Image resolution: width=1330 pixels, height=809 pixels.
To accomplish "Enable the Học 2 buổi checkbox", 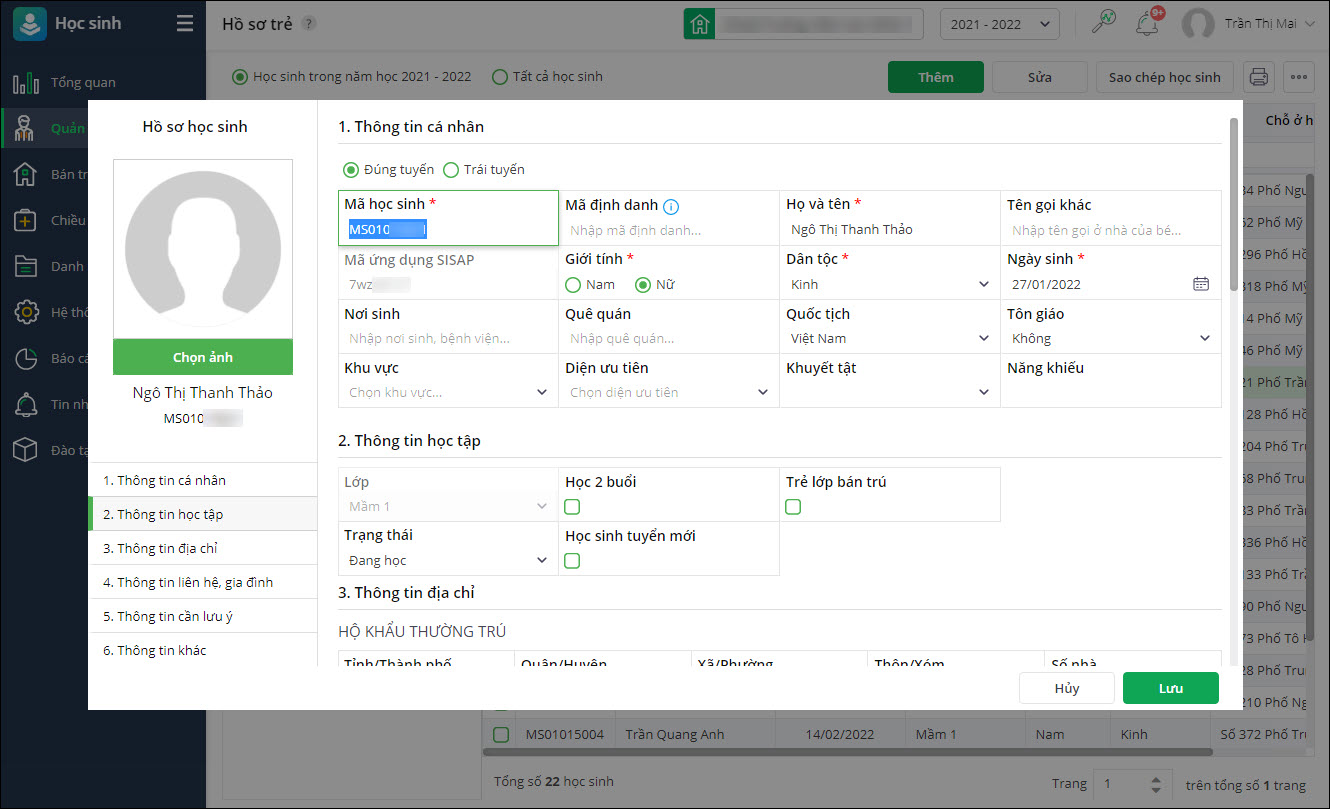I will click(572, 507).
